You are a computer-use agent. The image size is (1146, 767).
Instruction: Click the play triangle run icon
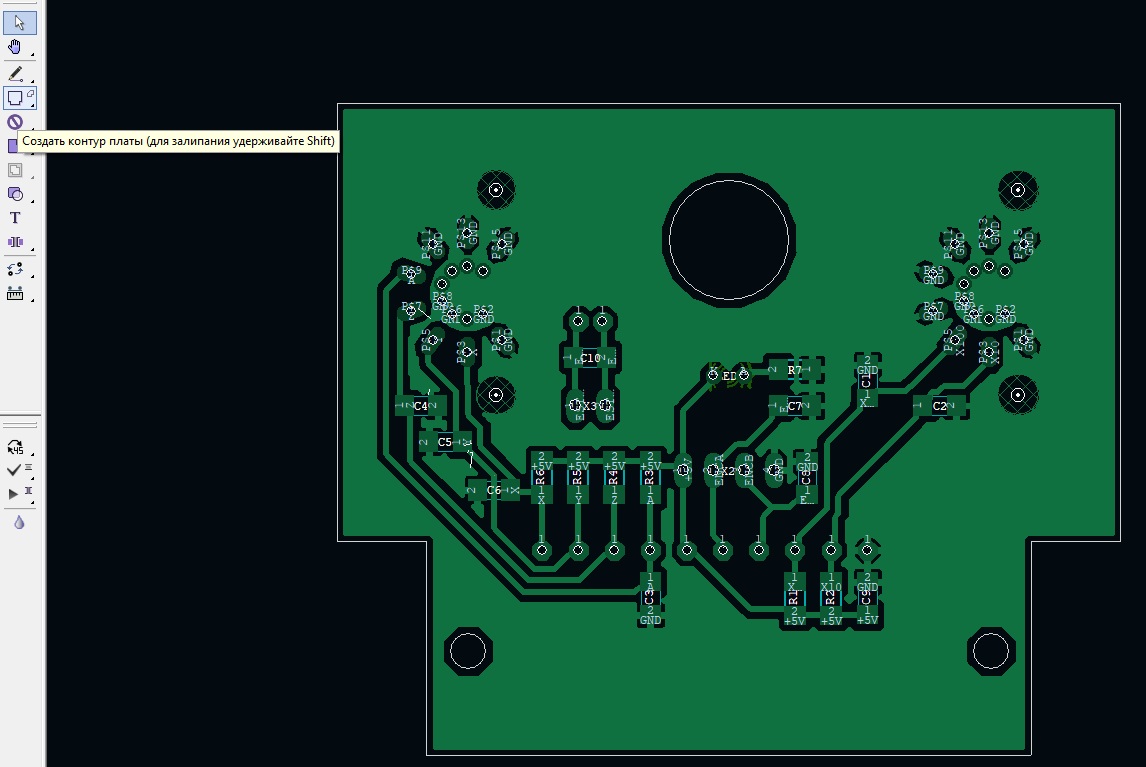click(12, 494)
